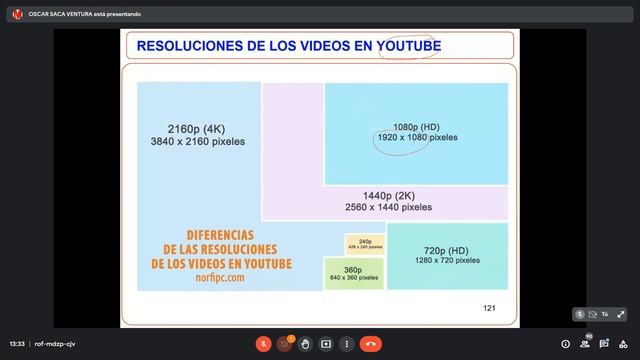The image size is (640, 360).
Task: Click the '240p' small box label
Action: click(x=365, y=242)
